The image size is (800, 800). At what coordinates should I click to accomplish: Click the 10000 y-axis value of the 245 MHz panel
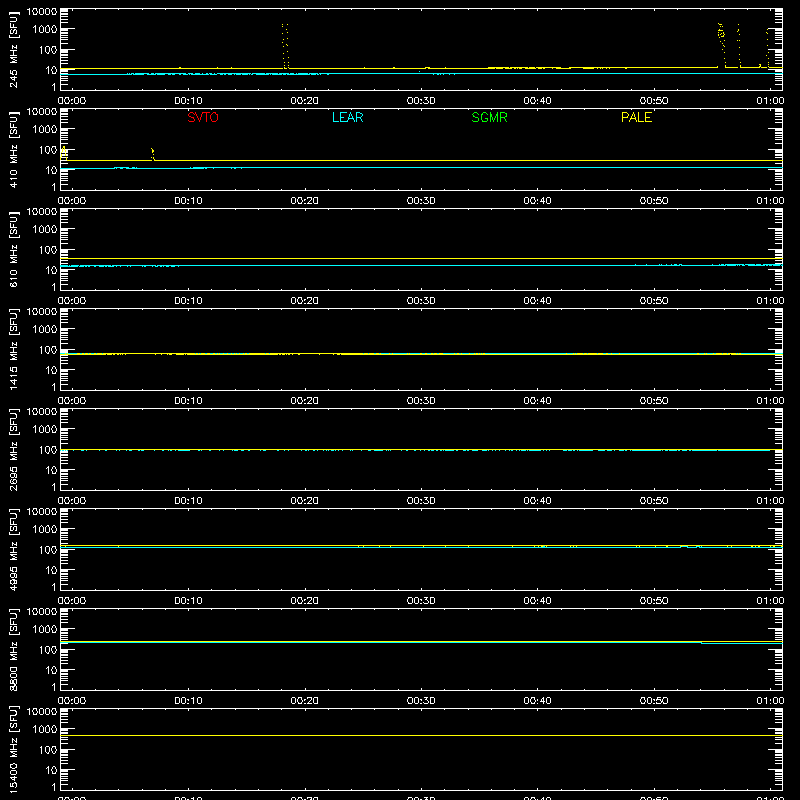pos(42,12)
